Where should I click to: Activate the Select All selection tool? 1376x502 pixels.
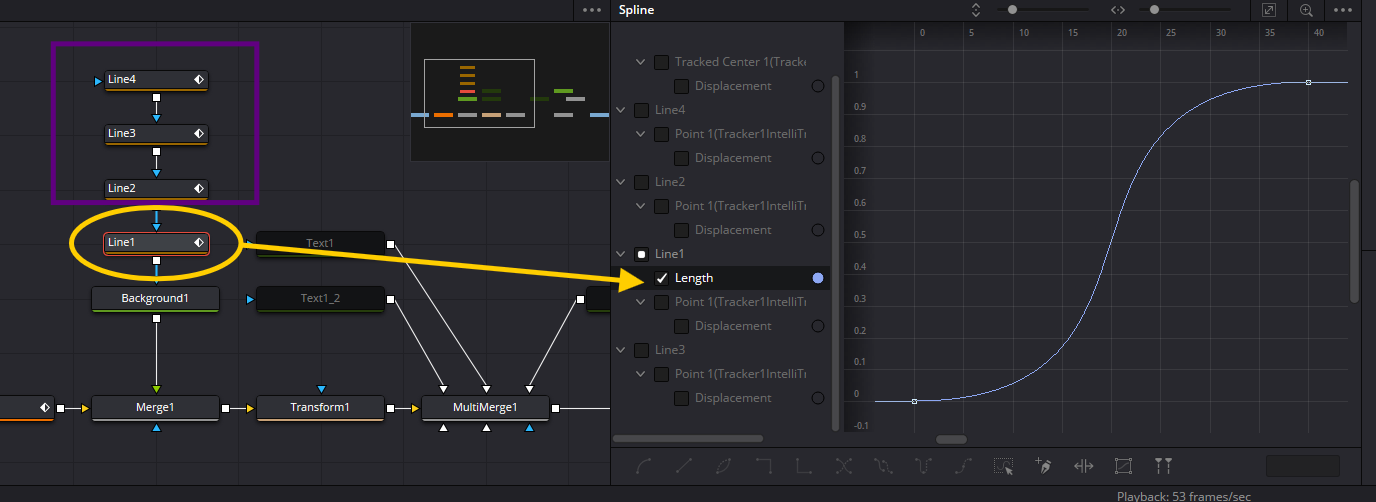click(1003, 466)
